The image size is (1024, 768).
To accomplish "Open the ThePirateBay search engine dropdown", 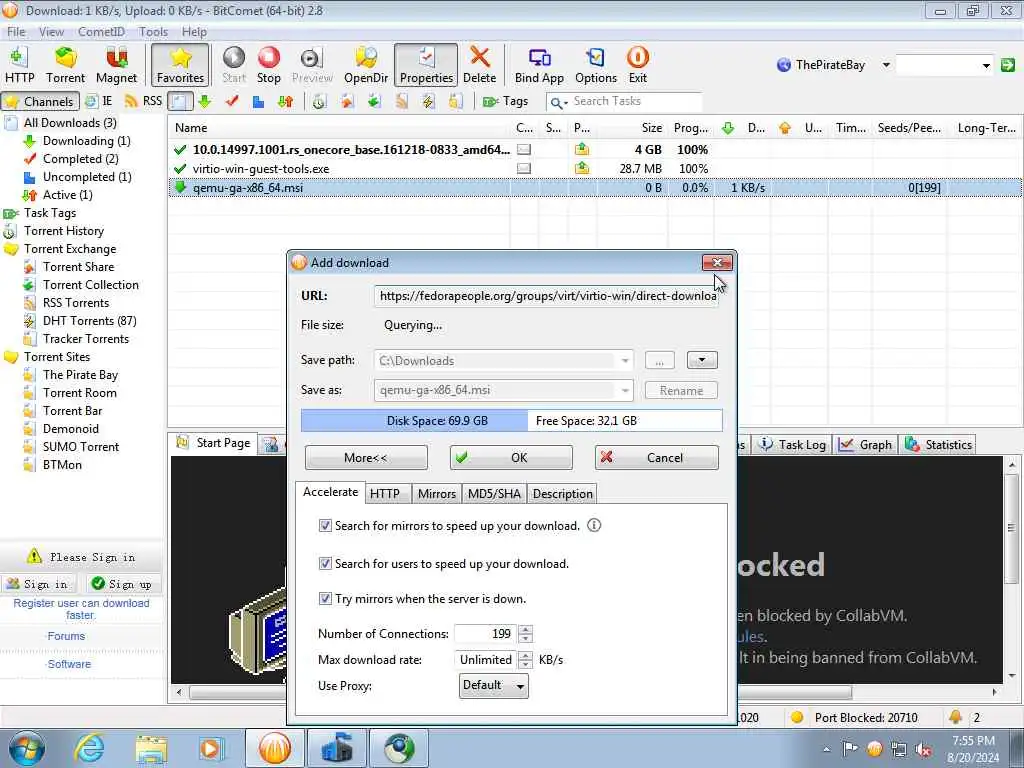I will click(886, 65).
